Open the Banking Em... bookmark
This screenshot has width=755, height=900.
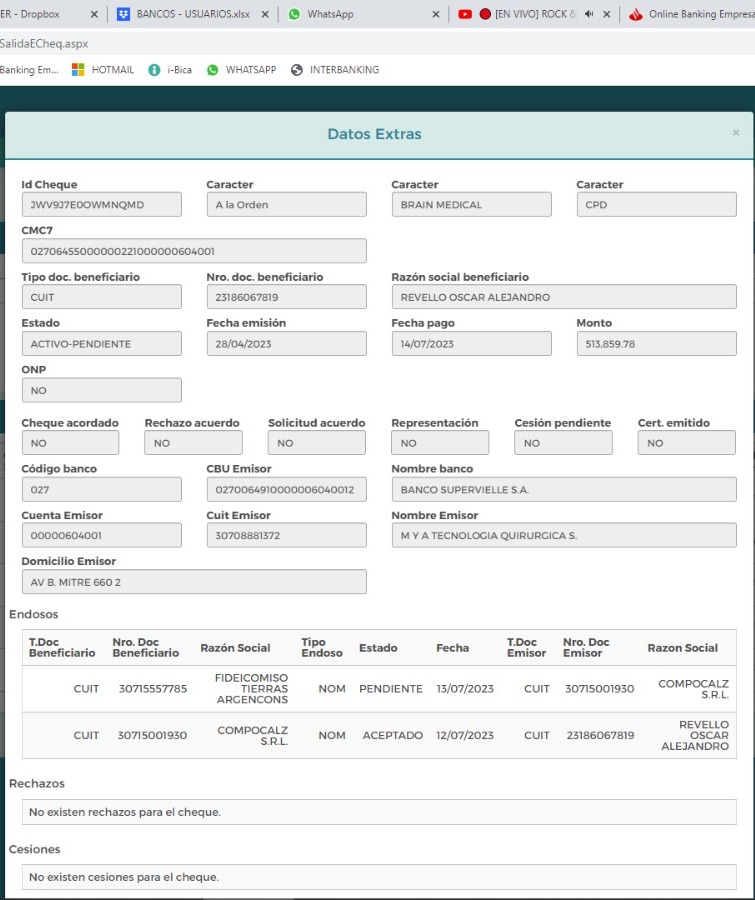[30, 70]
